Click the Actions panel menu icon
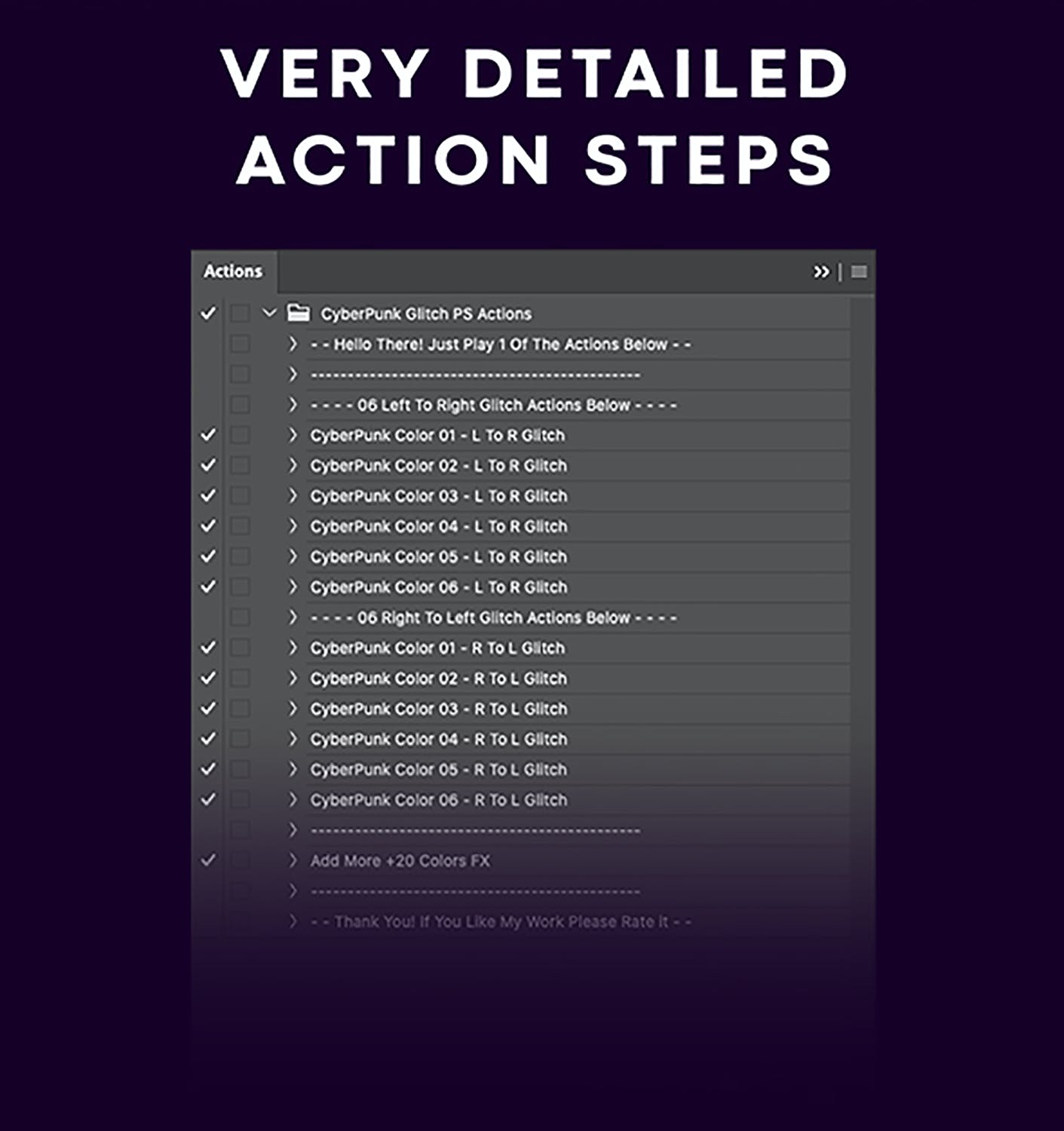Image resolution: width=1064 pixels, height=1131 pixels. coord(858,272)
